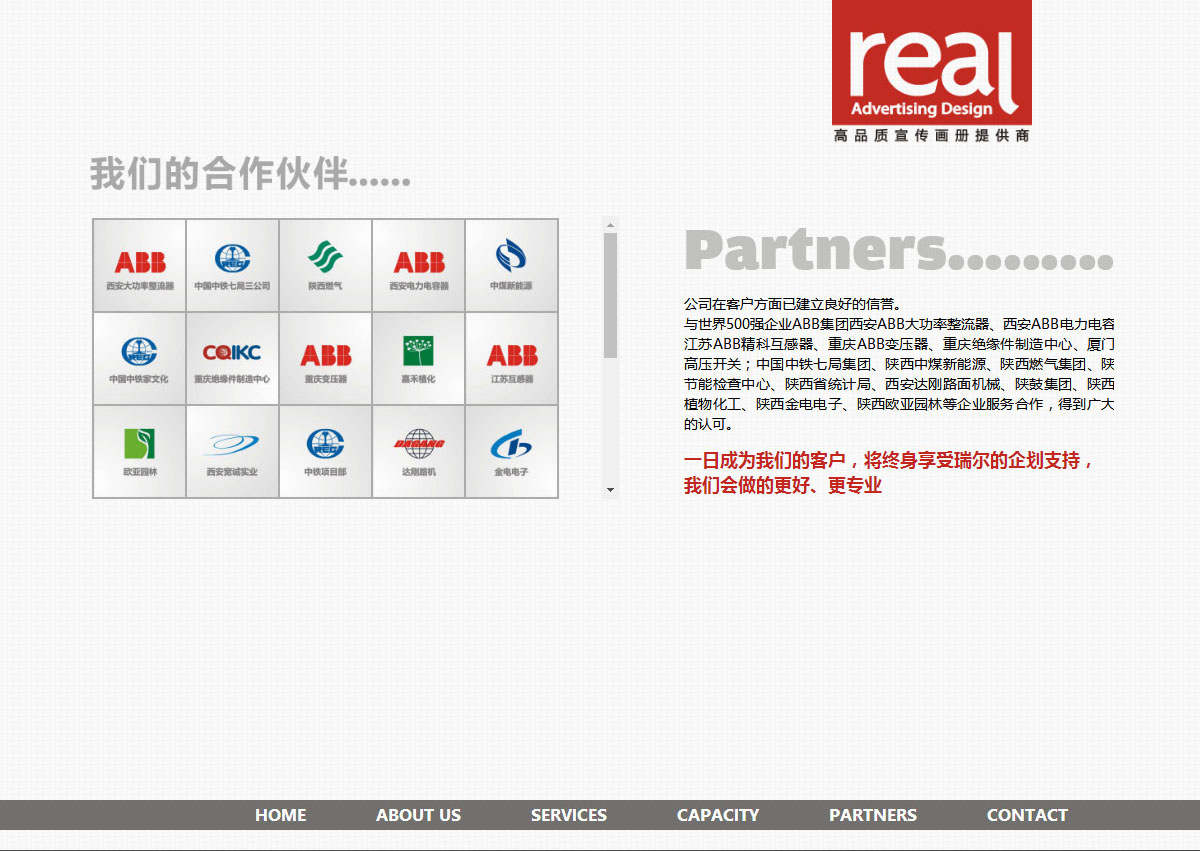
Task: Click the 达刚路机 Dagang globe logo
Action: pyautogui.click(x=419, y=451)
